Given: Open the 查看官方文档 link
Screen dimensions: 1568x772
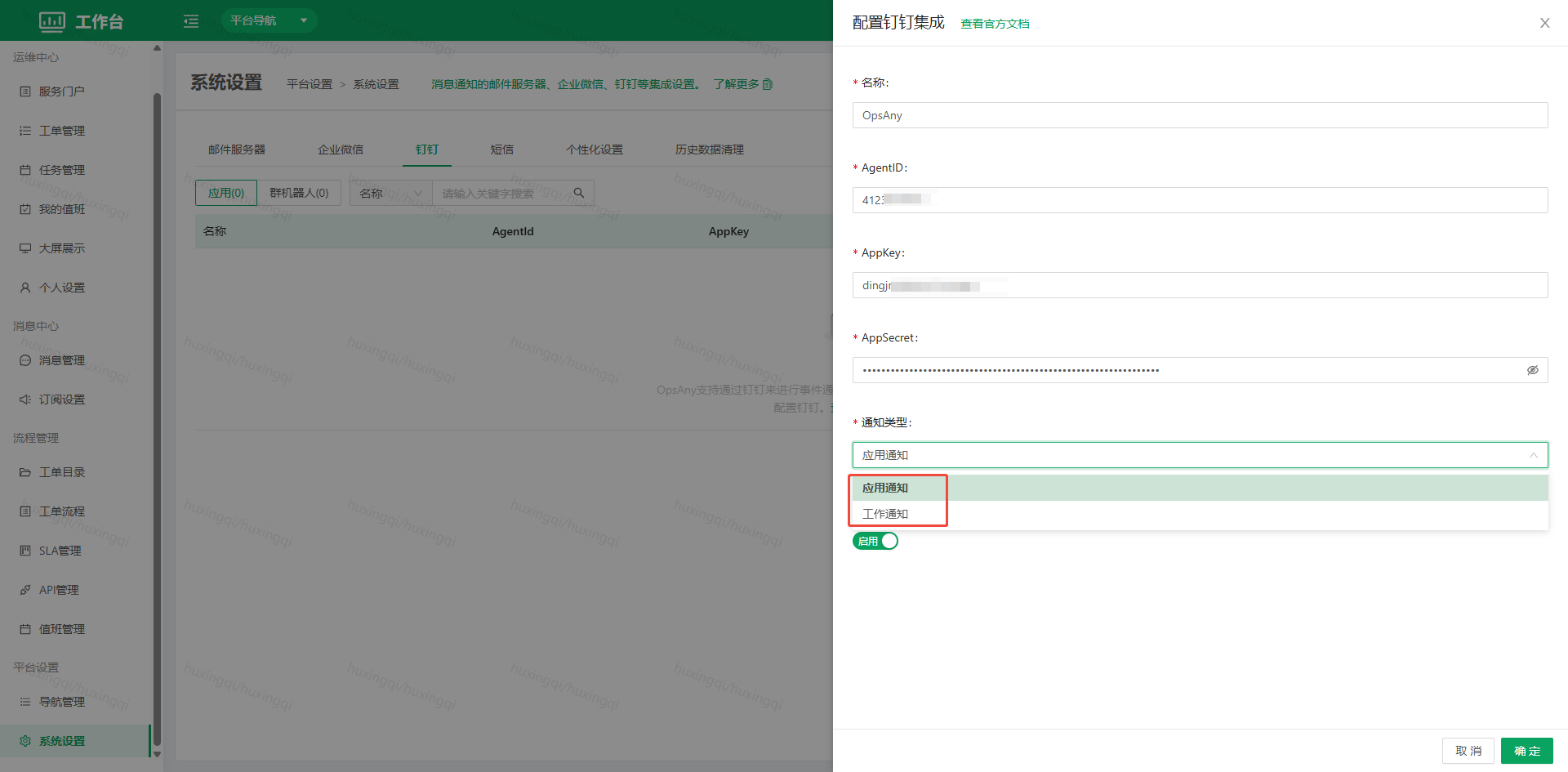Looking at the screenshot, I should point(994,24).
